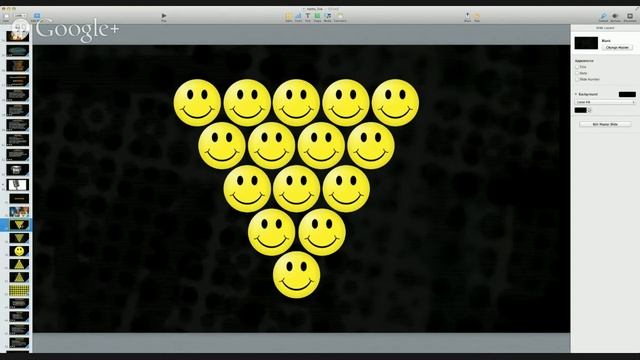
Task: Open the Media toolbar icon
Action: 327,17
